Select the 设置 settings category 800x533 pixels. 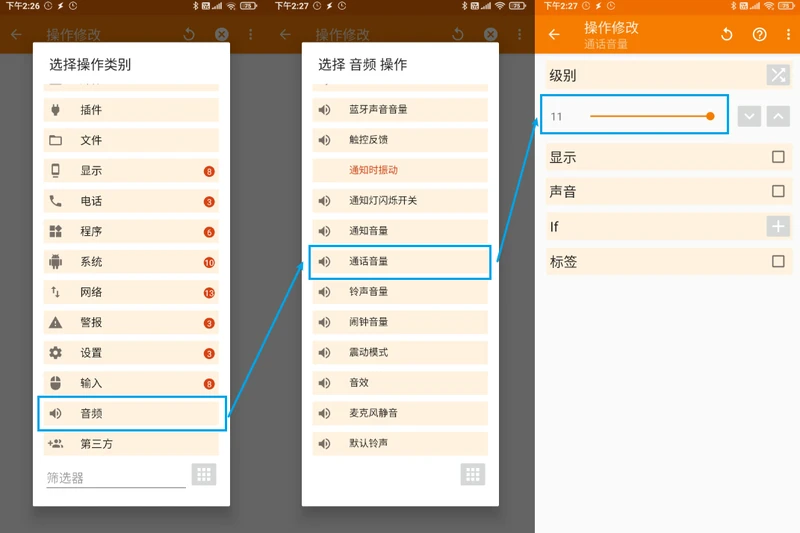pos(131,352)
